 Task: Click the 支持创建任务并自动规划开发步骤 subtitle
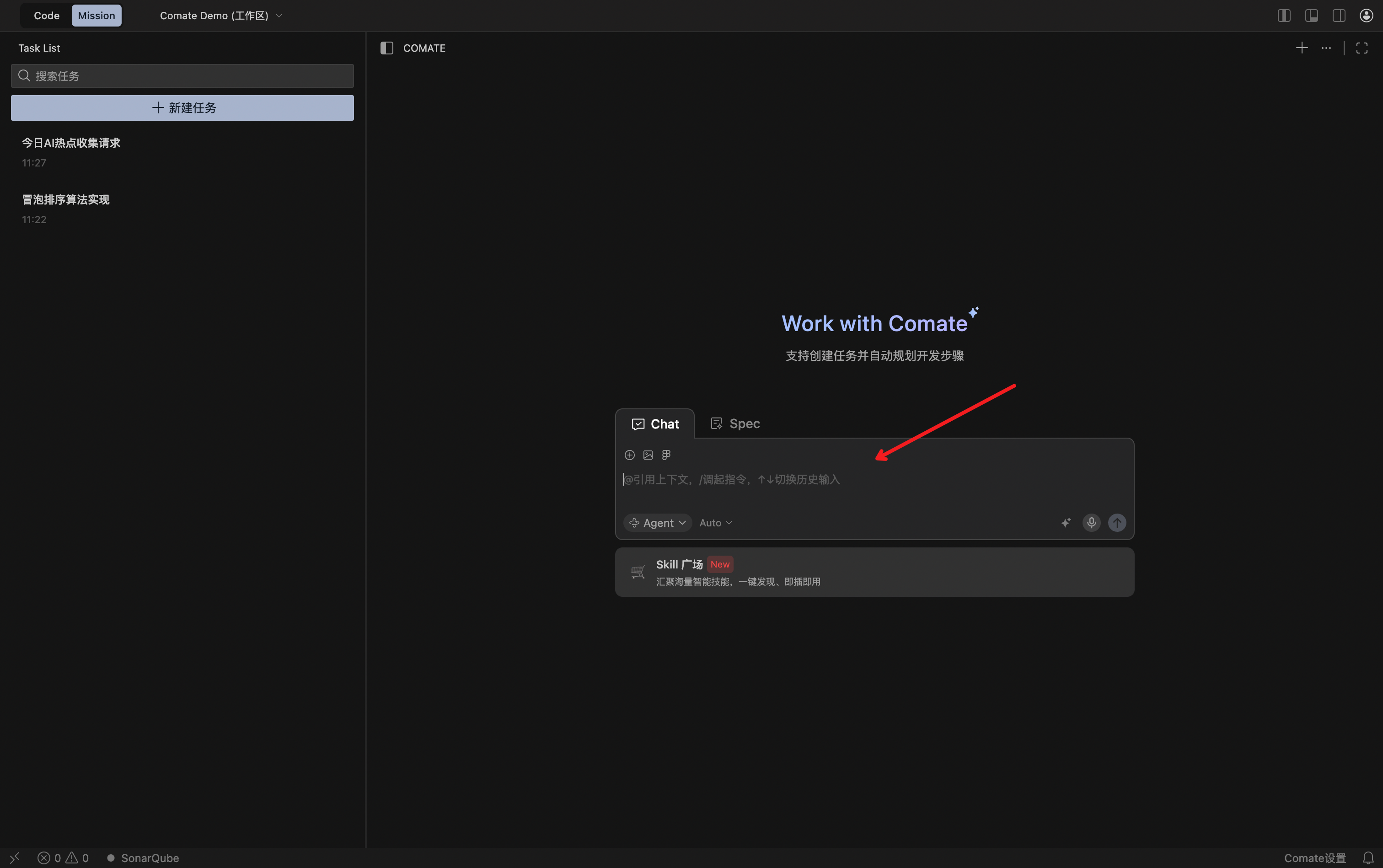(x=874, y=356)
